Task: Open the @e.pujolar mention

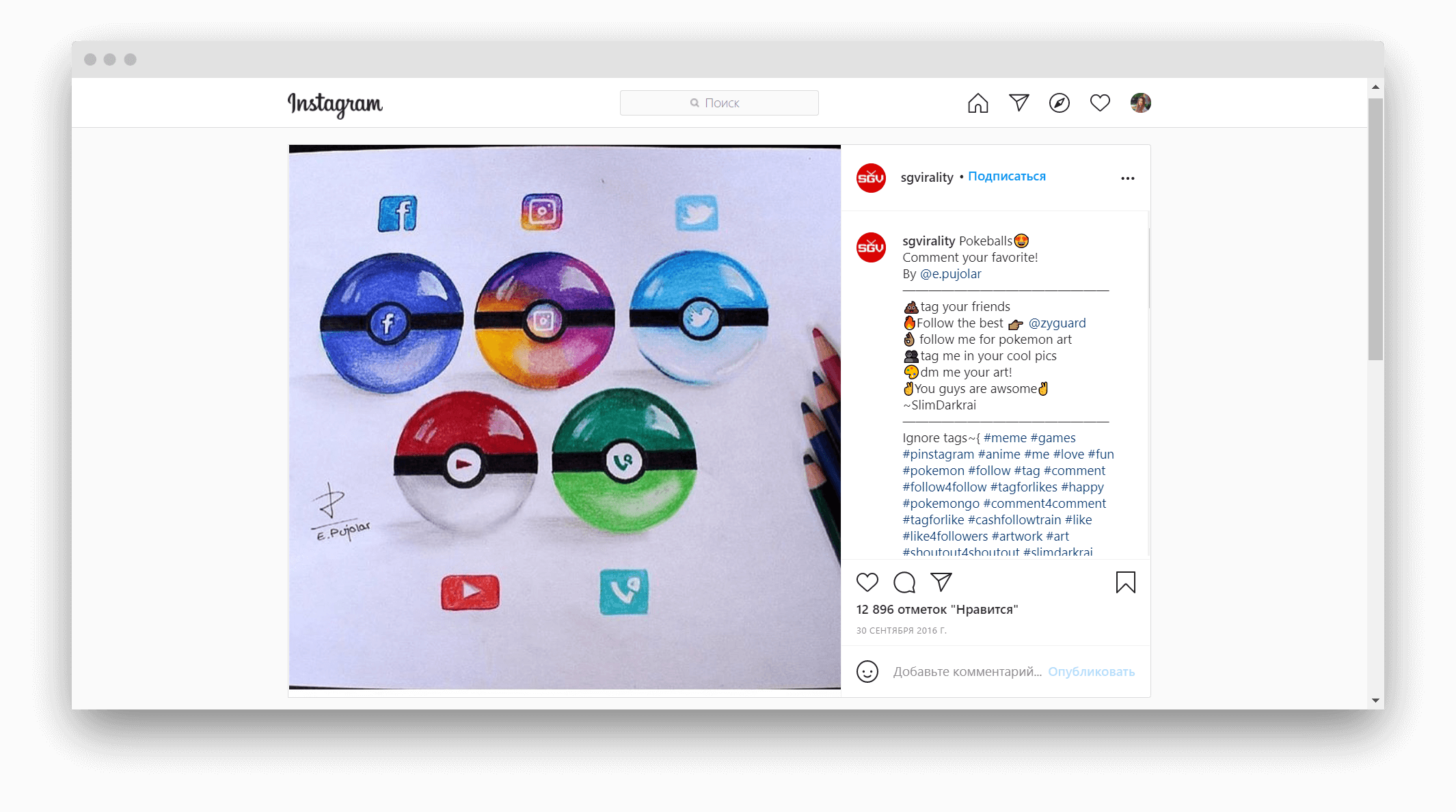Action: [950, 274]
